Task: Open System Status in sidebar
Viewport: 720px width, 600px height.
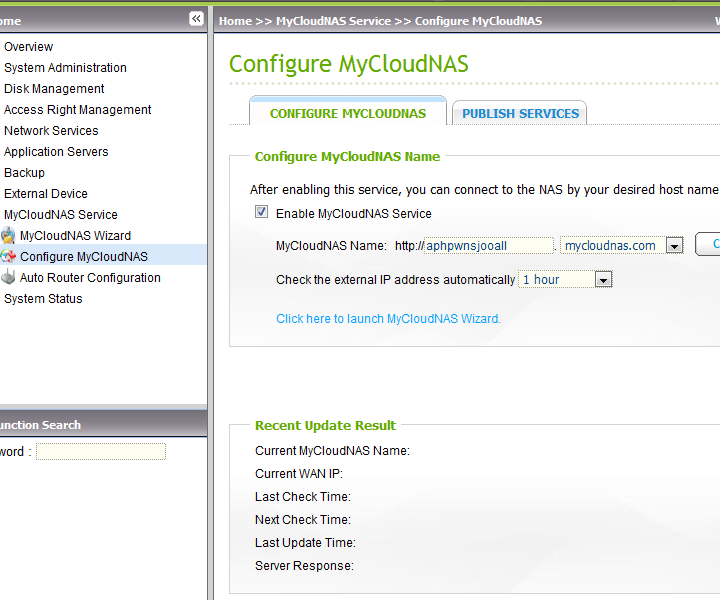Action: [x=43, y=299]
